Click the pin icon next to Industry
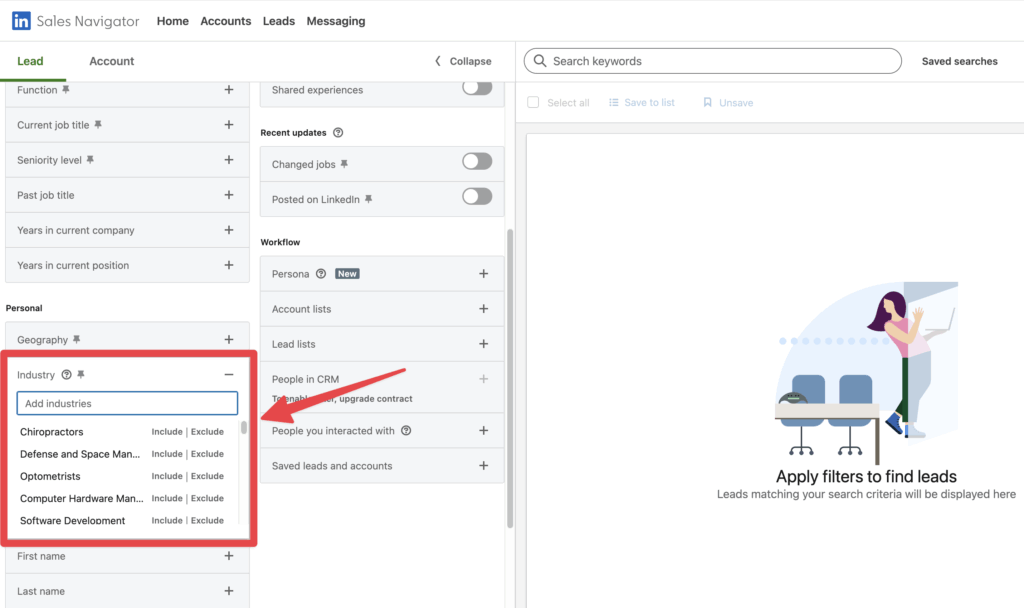1024x608 pixels. tap(81, 375)
